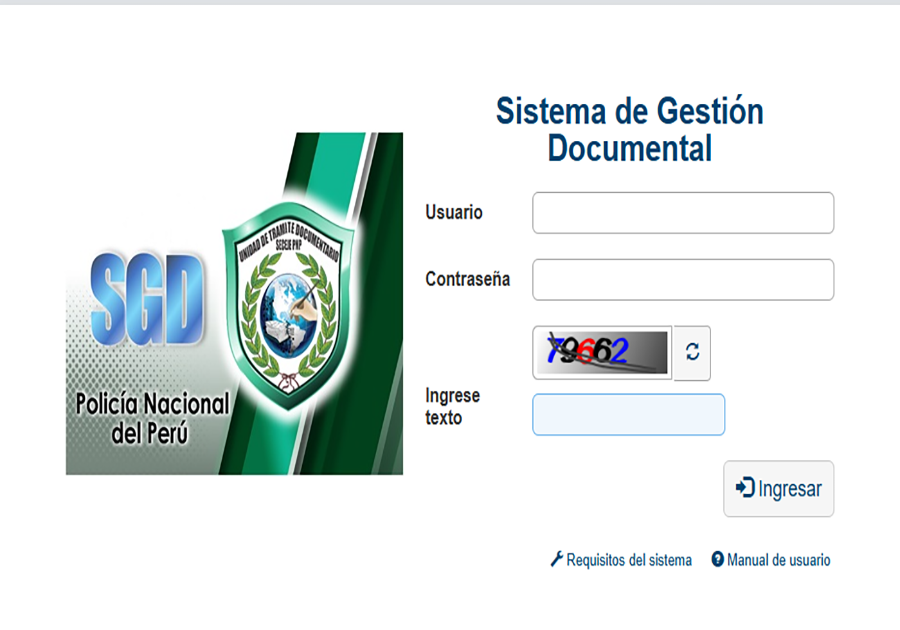
Task: Select the captcha text entry box
Action: [629, 414]
